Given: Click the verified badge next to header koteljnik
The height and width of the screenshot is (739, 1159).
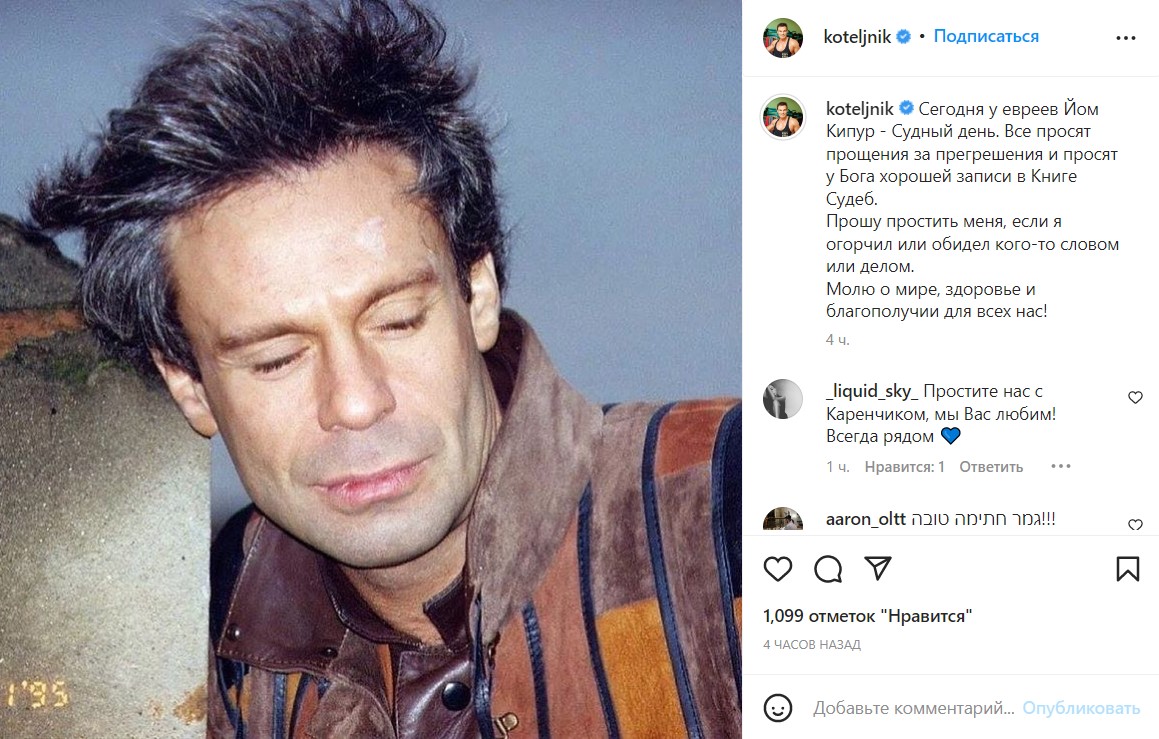Looking at the screenshot, I should click(x=903, y=37).
